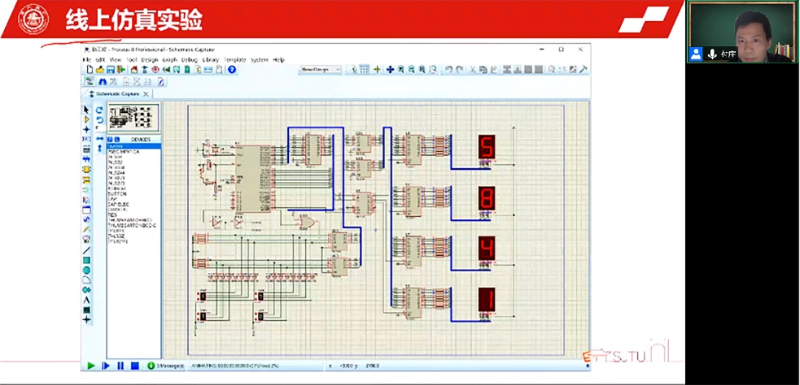The image size is (800, 385).
Task: Stop the simulation with Stop button
Action: 135,366
